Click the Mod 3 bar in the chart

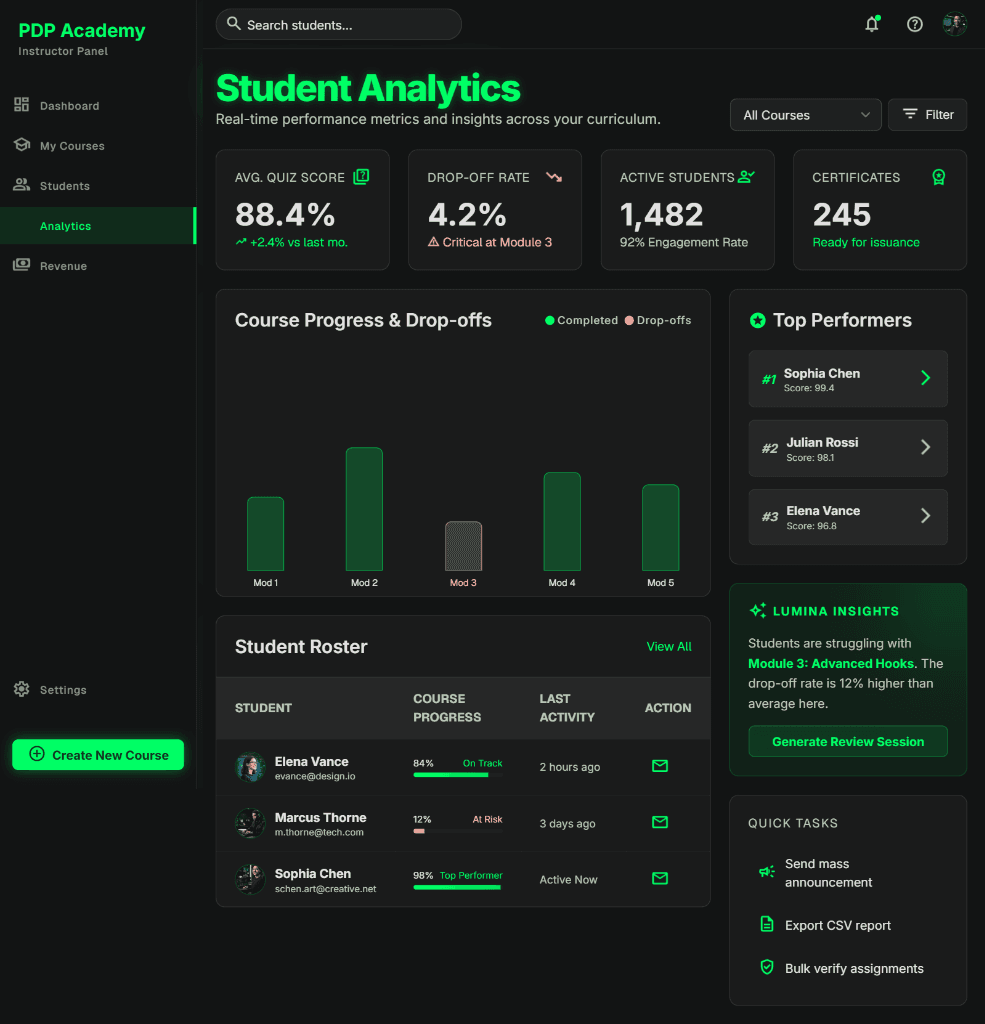click(x=463, y=546)
